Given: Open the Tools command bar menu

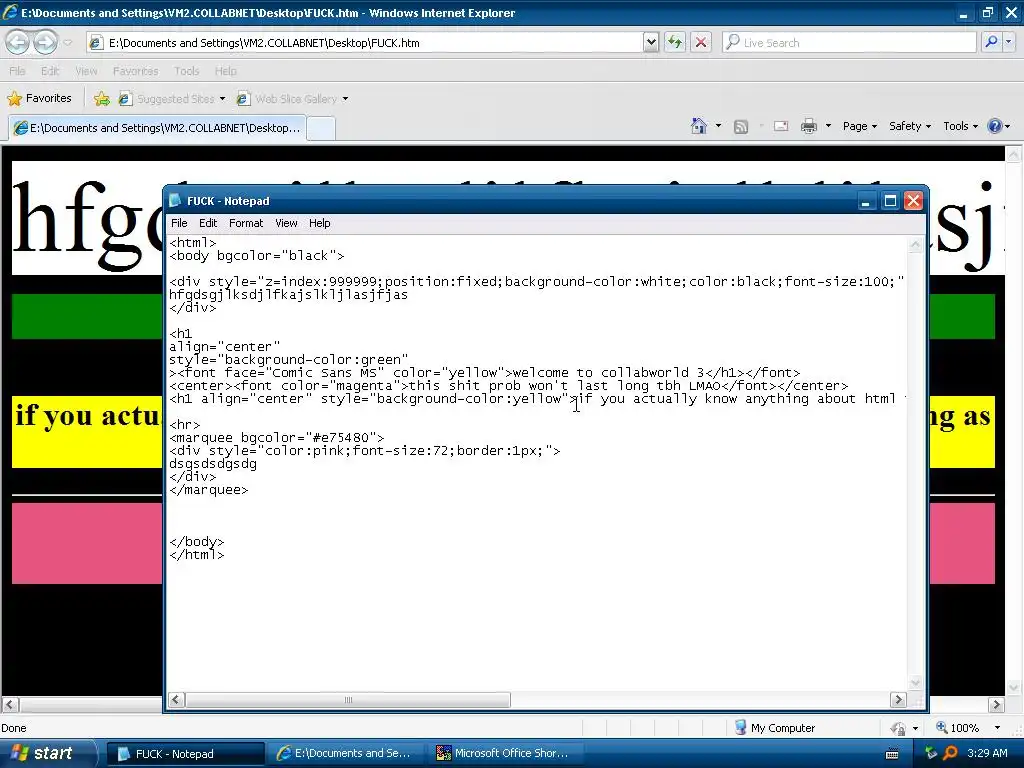Looking at the screenshot, I should [x=960, y=126].
